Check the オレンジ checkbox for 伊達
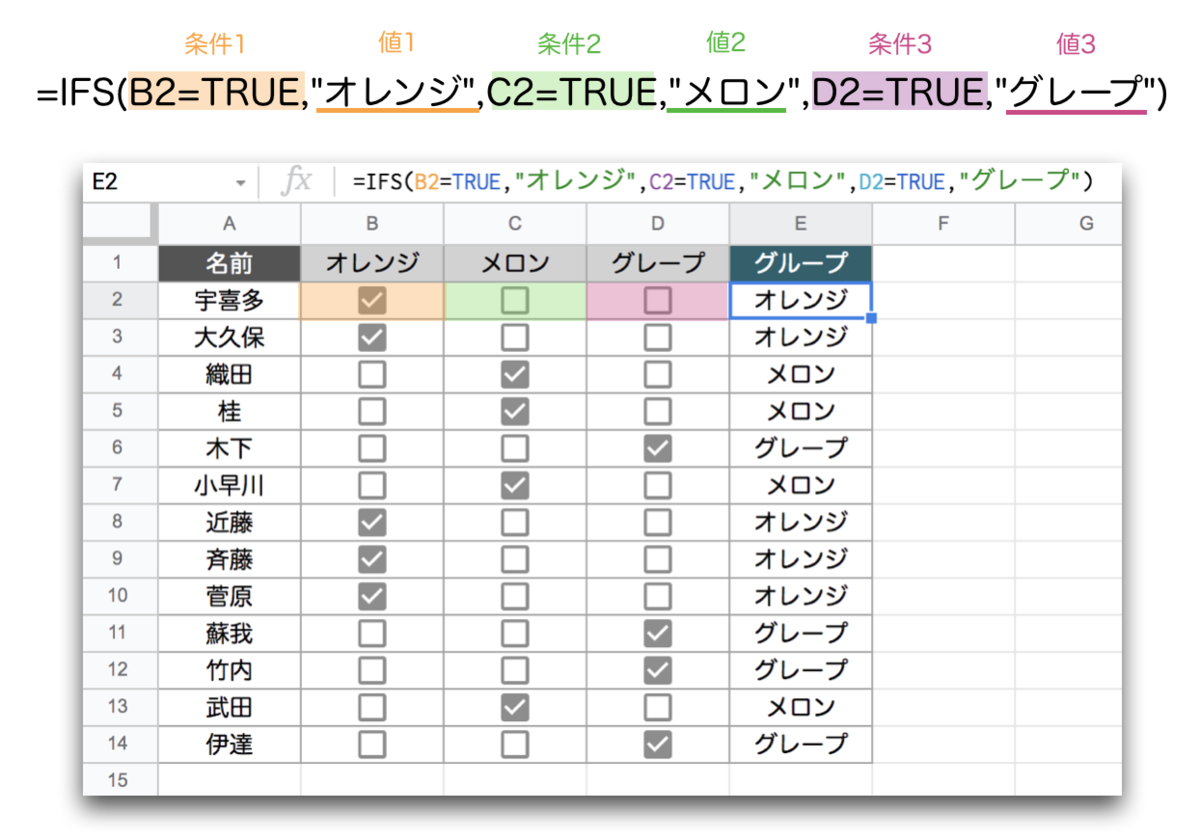 click(x=372, y=743)
